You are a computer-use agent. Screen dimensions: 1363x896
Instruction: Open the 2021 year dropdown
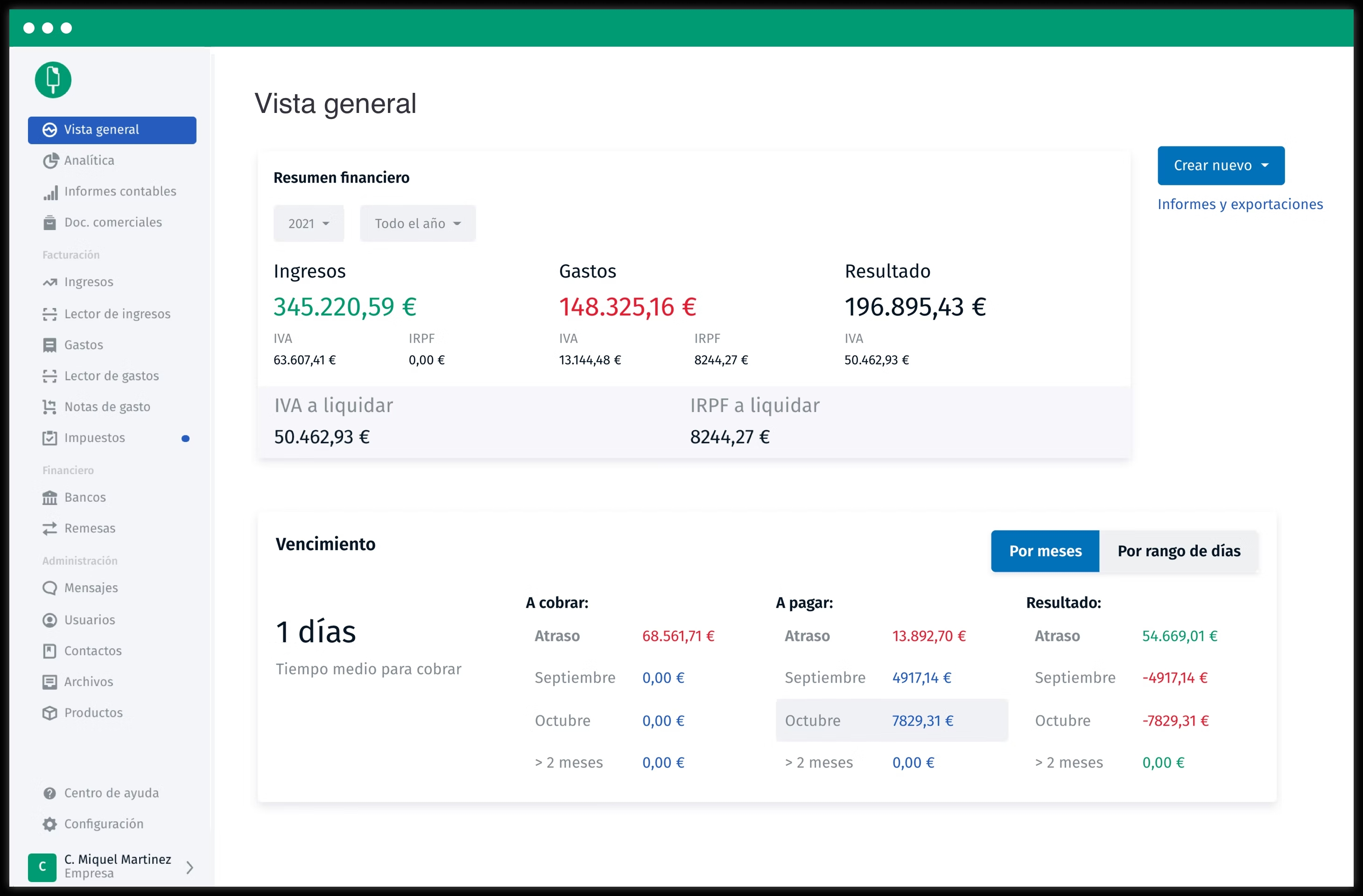click(x=309, y=223)
